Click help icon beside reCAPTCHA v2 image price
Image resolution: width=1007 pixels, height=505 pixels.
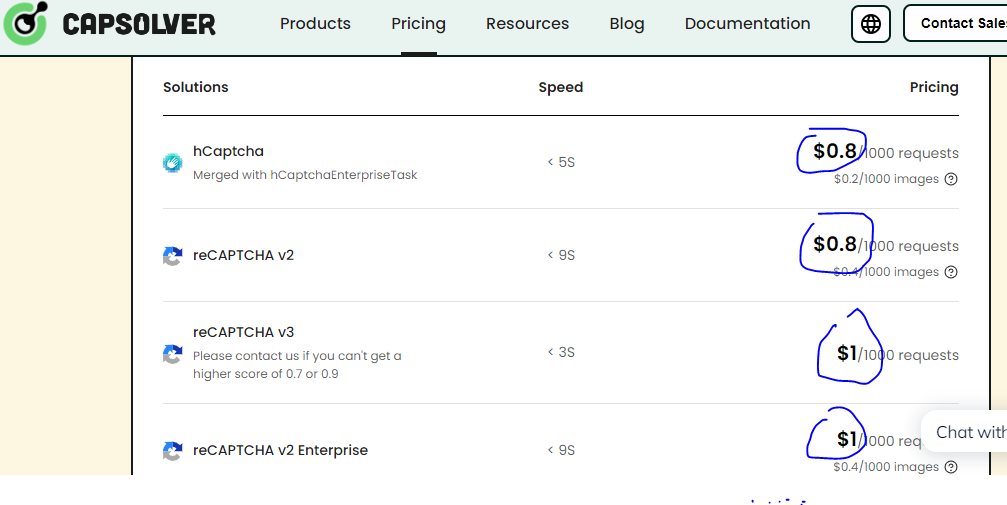point(951,272)
